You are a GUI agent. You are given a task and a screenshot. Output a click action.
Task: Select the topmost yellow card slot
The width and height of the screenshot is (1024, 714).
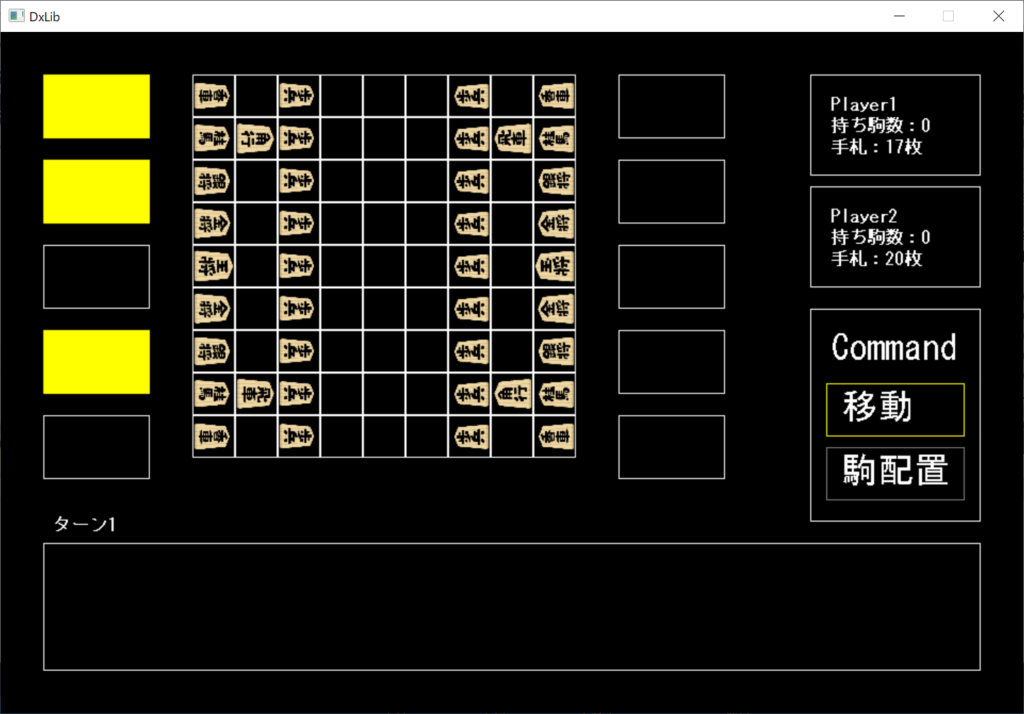[96, 106]
